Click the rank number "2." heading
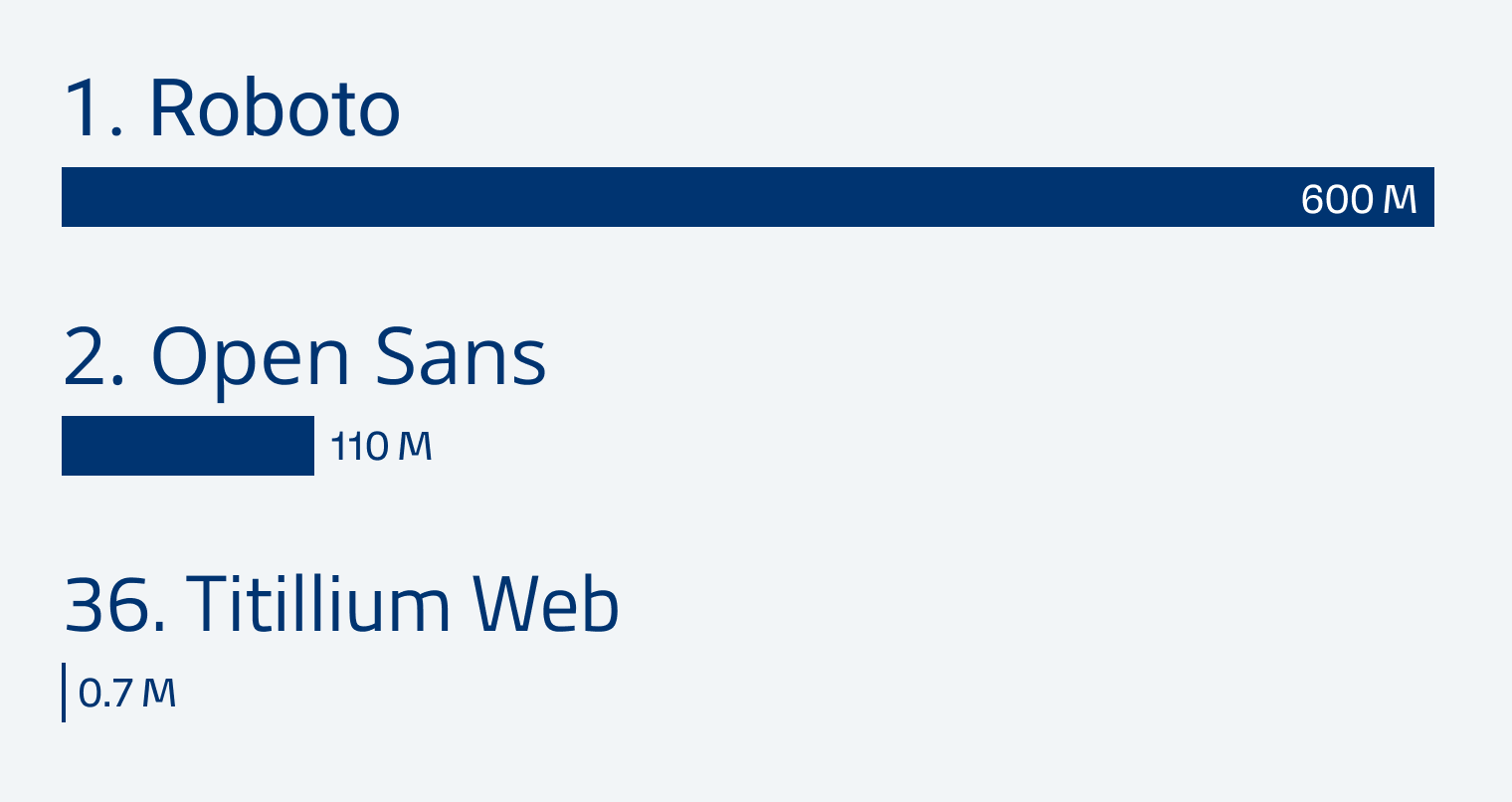The image size is (1512, 802). (94, 357)
